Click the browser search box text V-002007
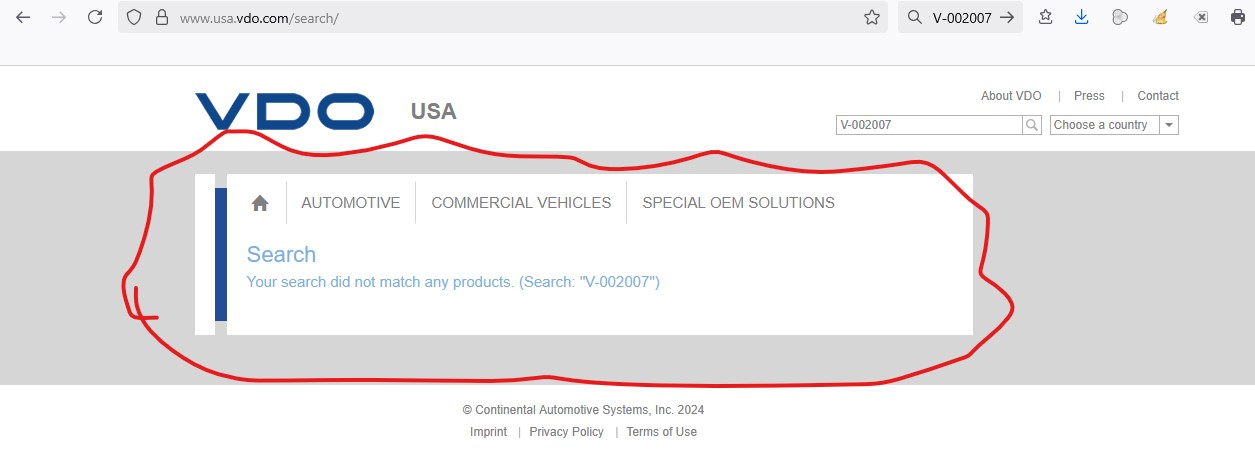This screenshot has height=450, width=1255. (962, 17)
